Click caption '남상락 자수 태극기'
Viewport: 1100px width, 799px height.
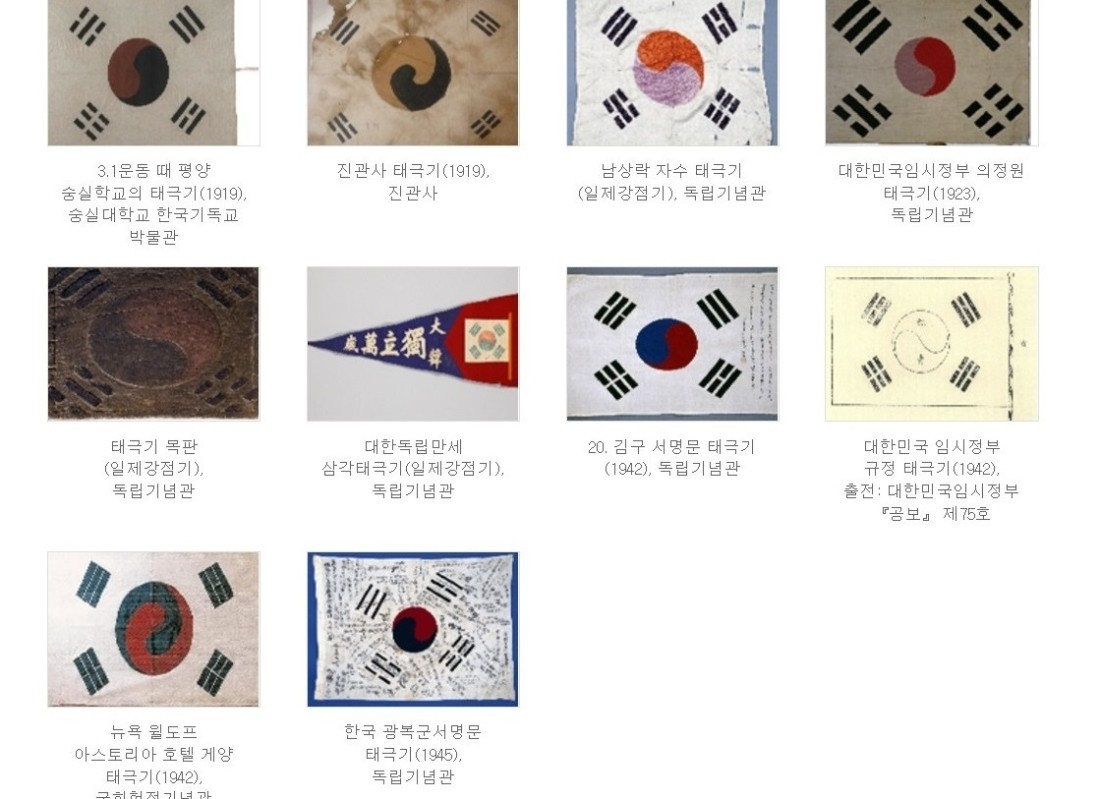pyautogui.click(x=671, y=170)
